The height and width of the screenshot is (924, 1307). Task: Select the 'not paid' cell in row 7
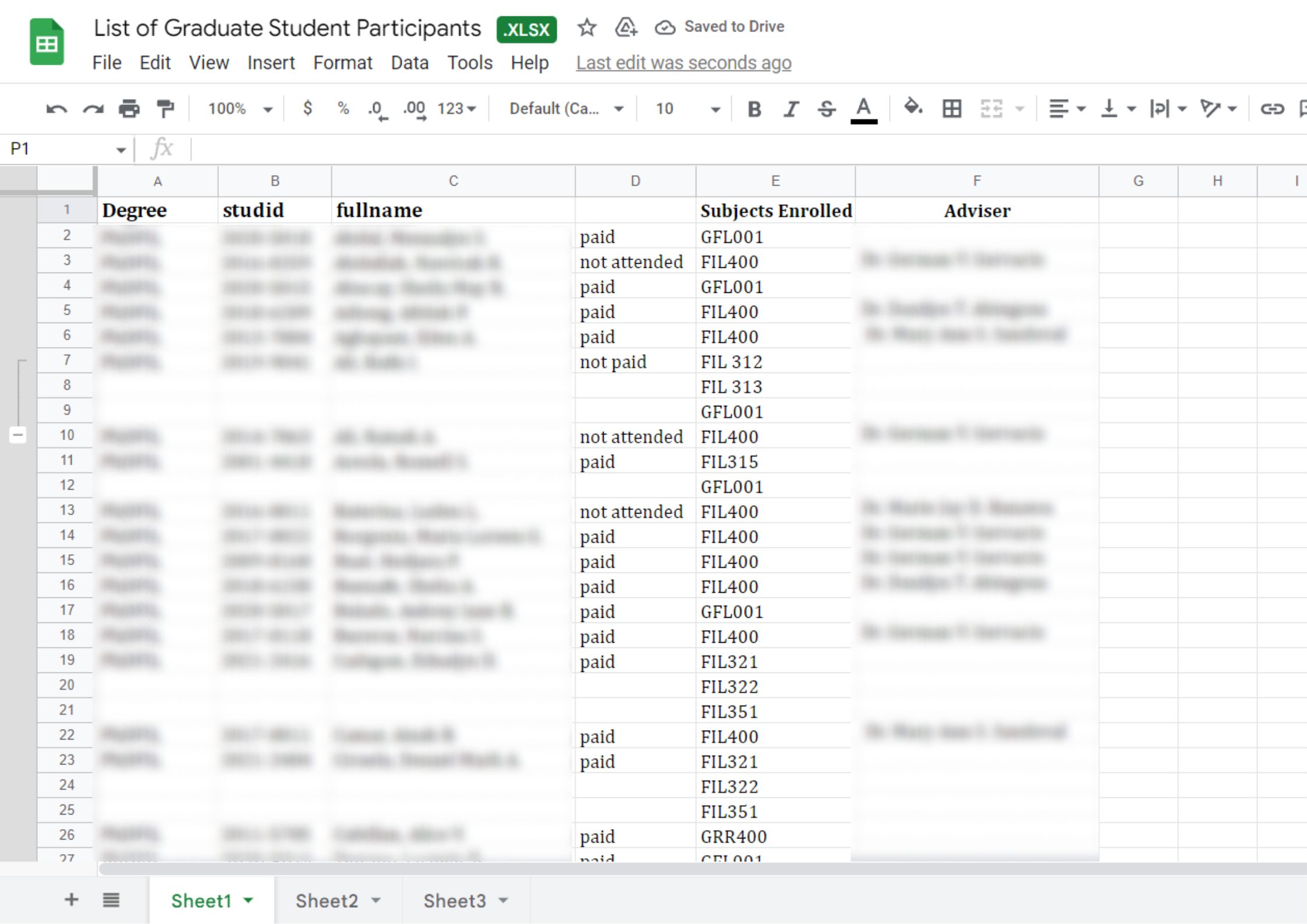635,361
